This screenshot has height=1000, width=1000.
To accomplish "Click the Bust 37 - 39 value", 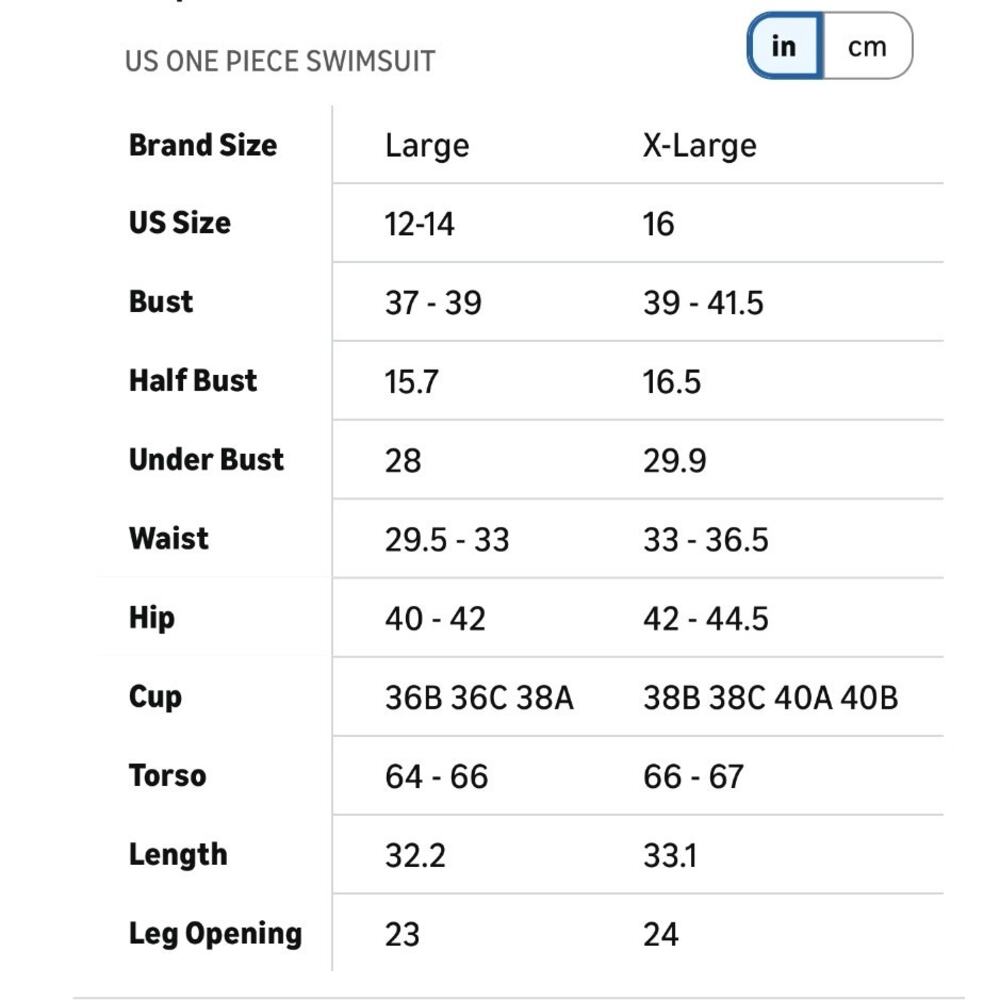I will point(433,303).
